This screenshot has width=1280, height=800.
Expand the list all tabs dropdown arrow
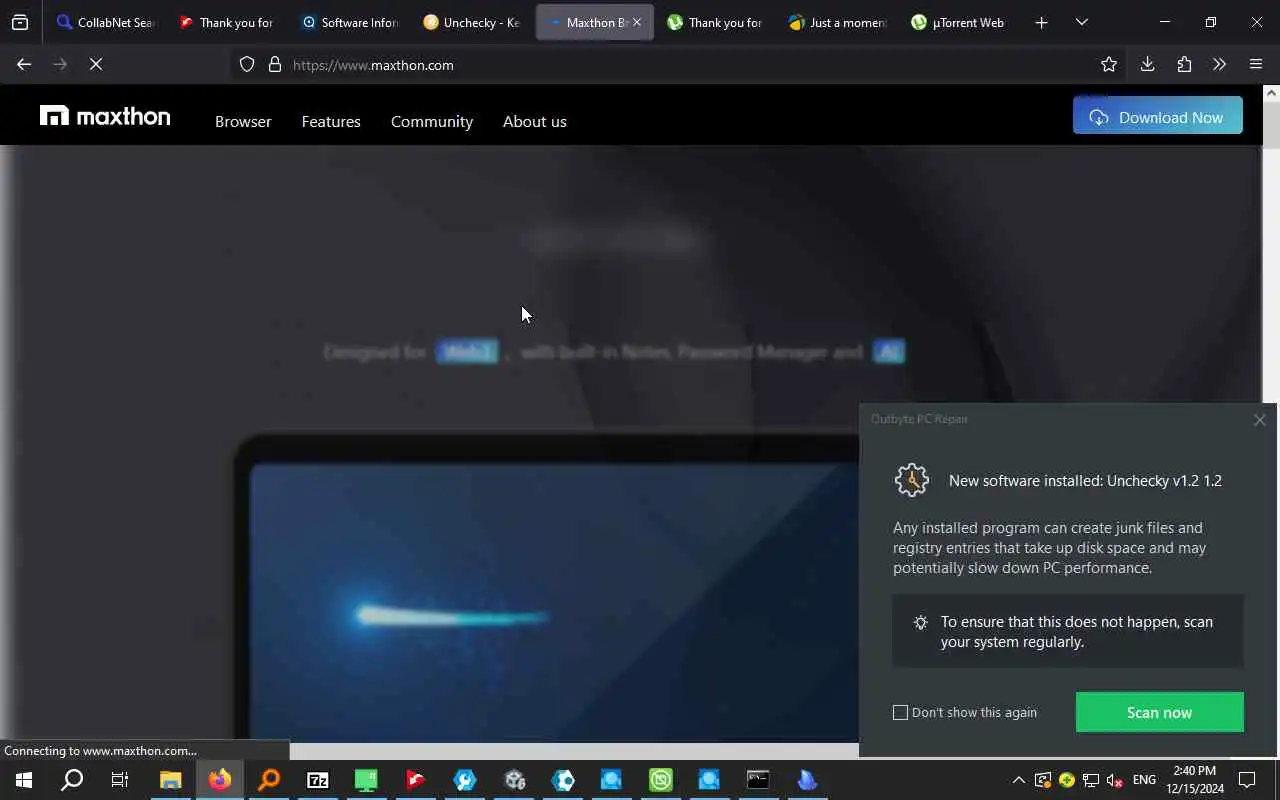click(1081, 22)
